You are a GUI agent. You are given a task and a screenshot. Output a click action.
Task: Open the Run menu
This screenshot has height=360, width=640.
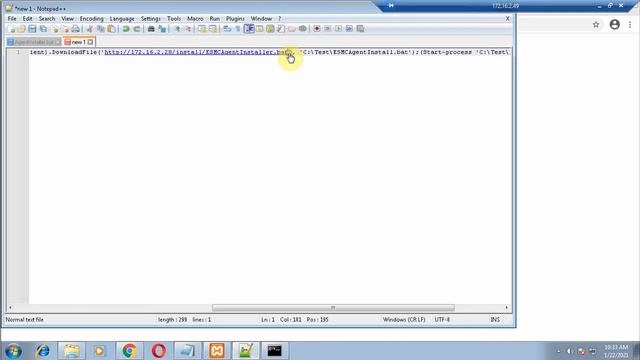[x=215, y=19]
